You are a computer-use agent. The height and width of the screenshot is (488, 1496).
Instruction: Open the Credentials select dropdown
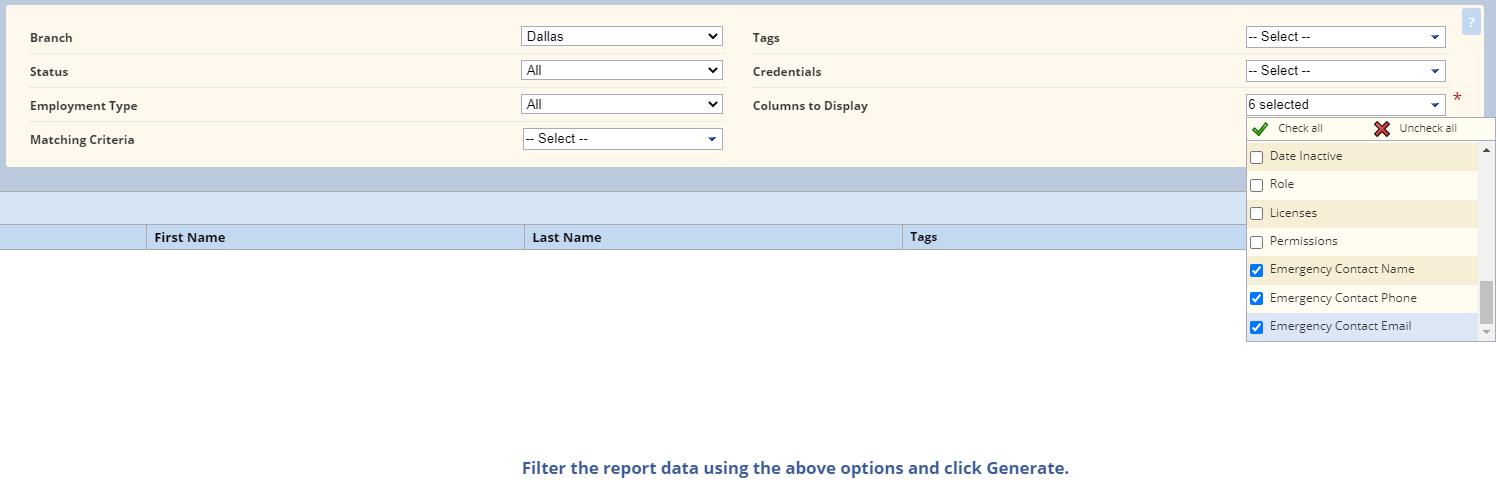point(1346,71)
